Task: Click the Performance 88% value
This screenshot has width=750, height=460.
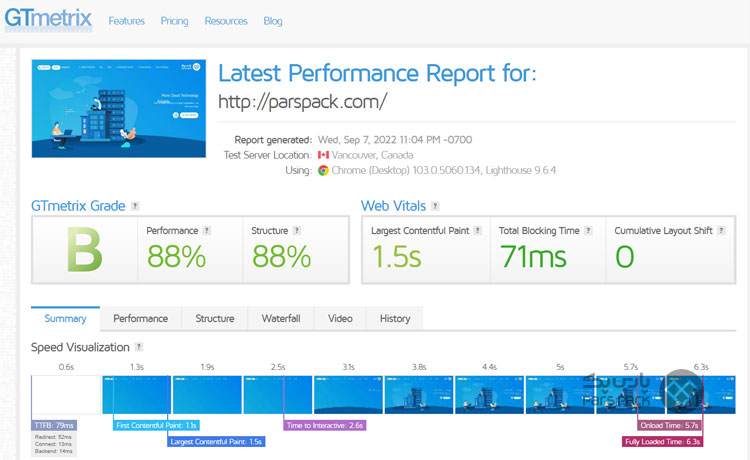Action: point(176,256)
